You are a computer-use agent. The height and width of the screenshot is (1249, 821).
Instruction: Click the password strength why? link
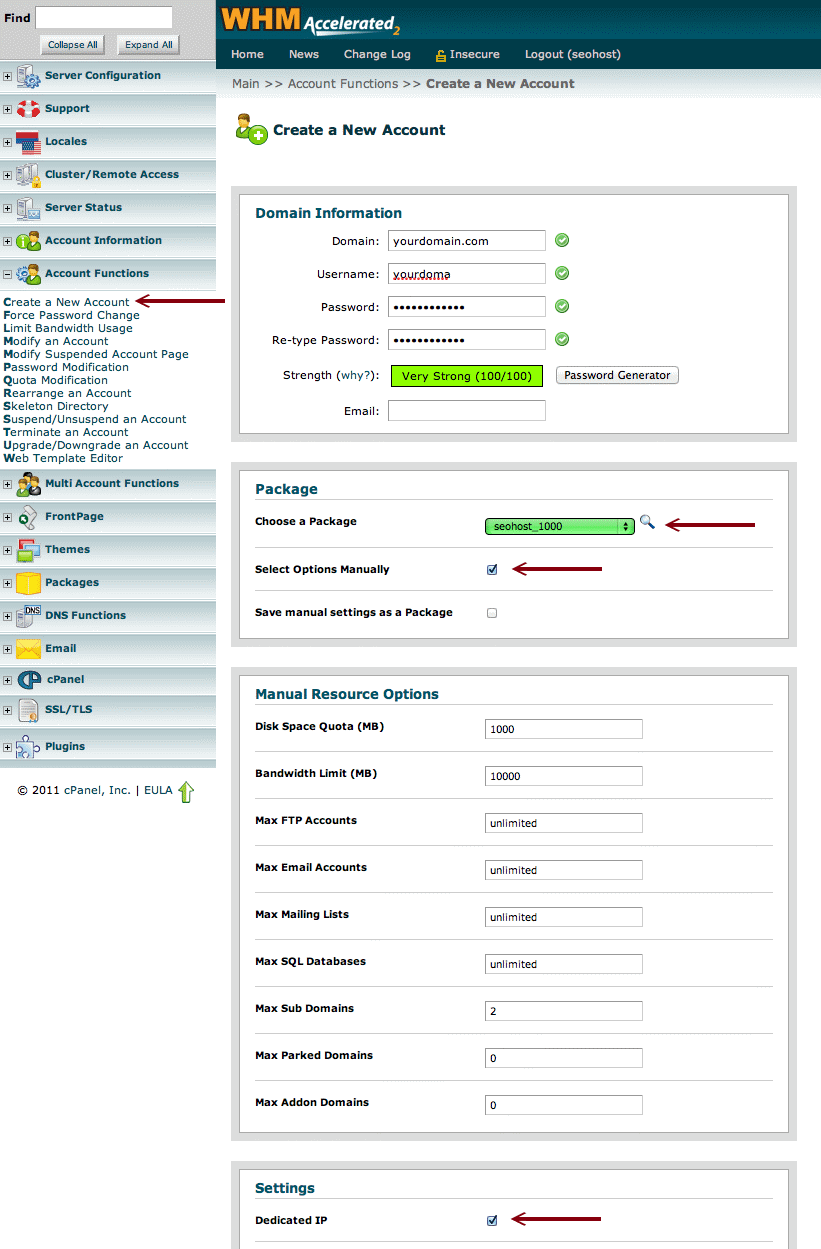[357, 376]
